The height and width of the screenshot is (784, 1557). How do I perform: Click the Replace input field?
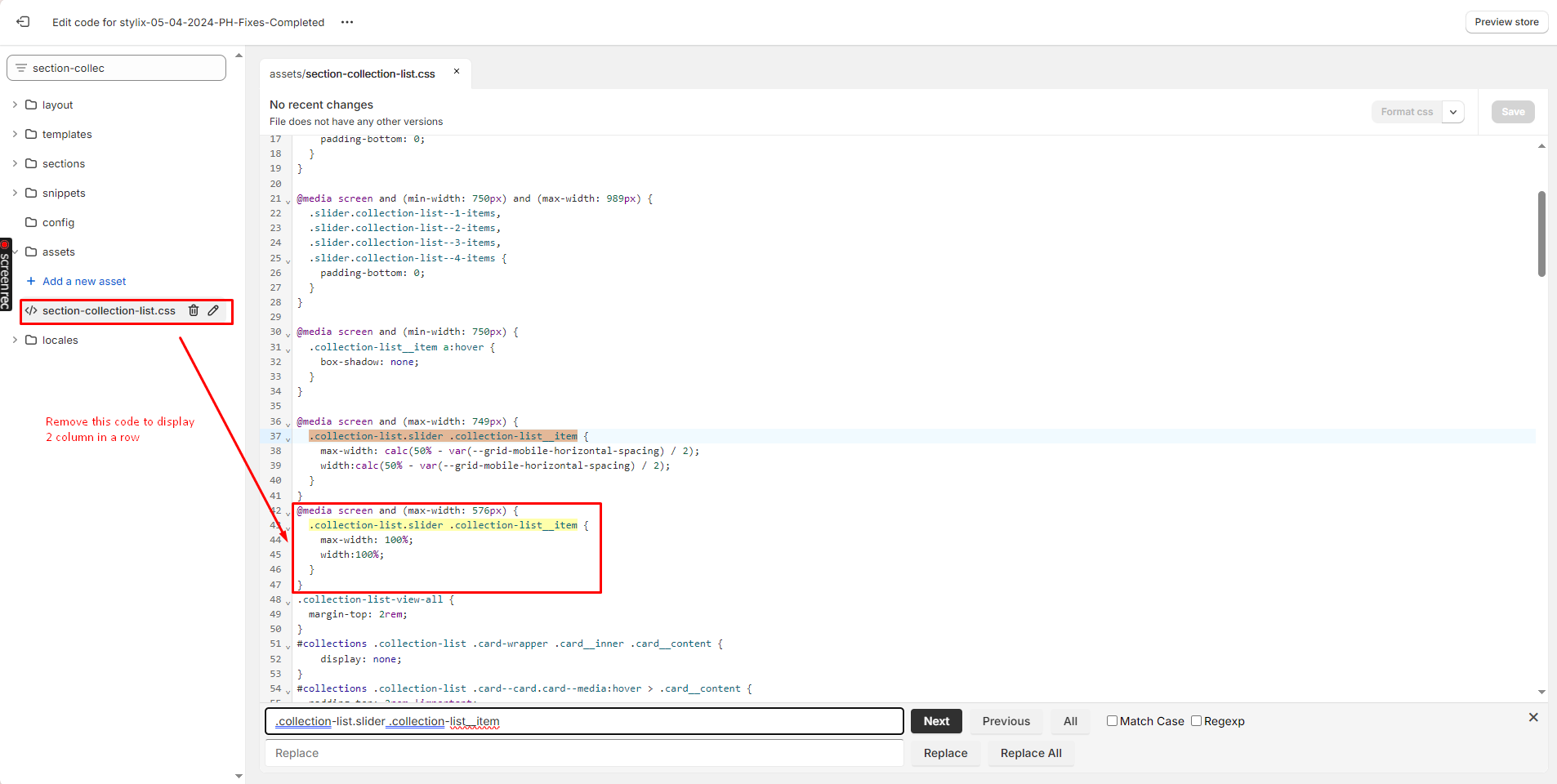[x=584, y=753]
